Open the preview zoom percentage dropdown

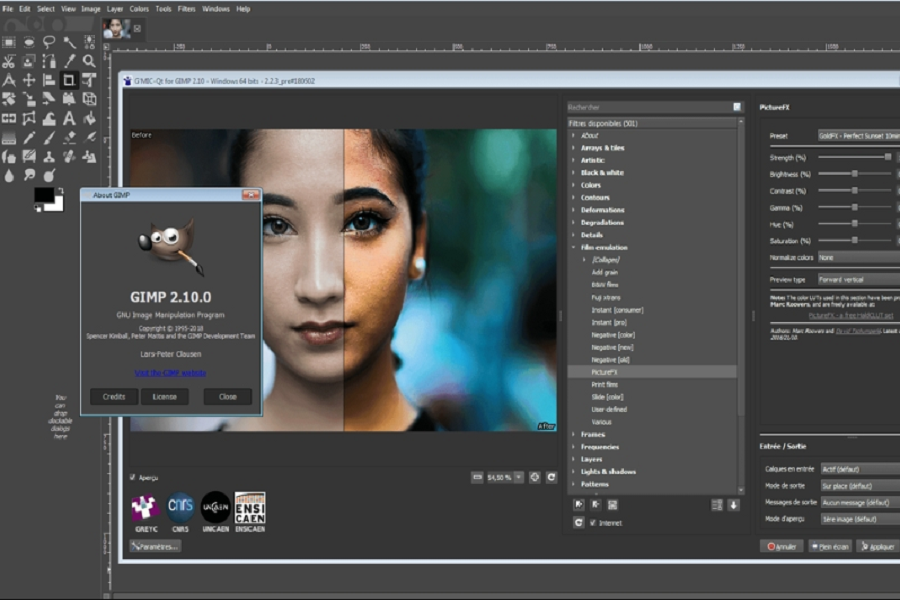(x=518, y=477)
